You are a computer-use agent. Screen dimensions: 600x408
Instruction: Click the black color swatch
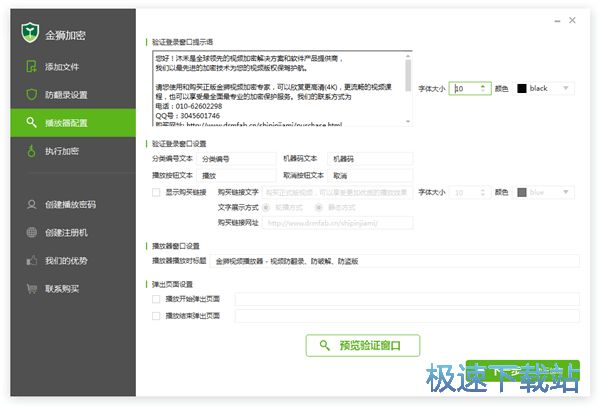pos(522,88)
